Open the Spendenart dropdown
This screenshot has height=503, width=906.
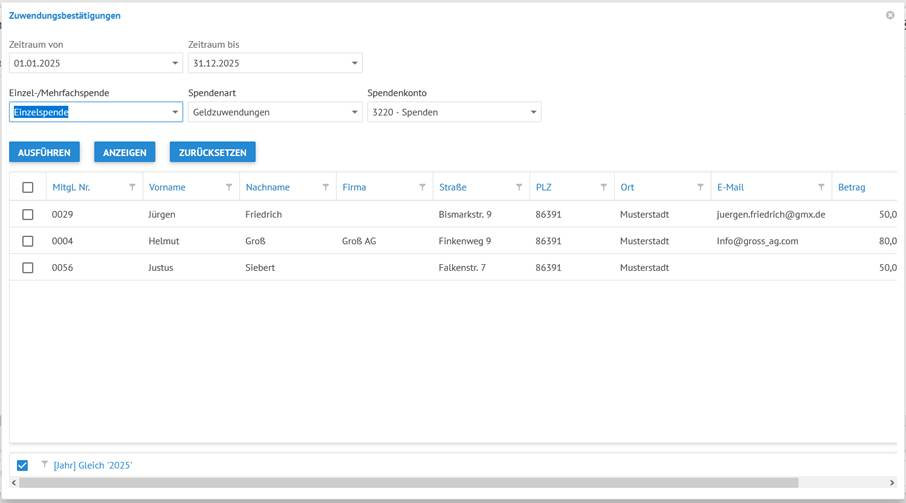(x=354, y=112)
